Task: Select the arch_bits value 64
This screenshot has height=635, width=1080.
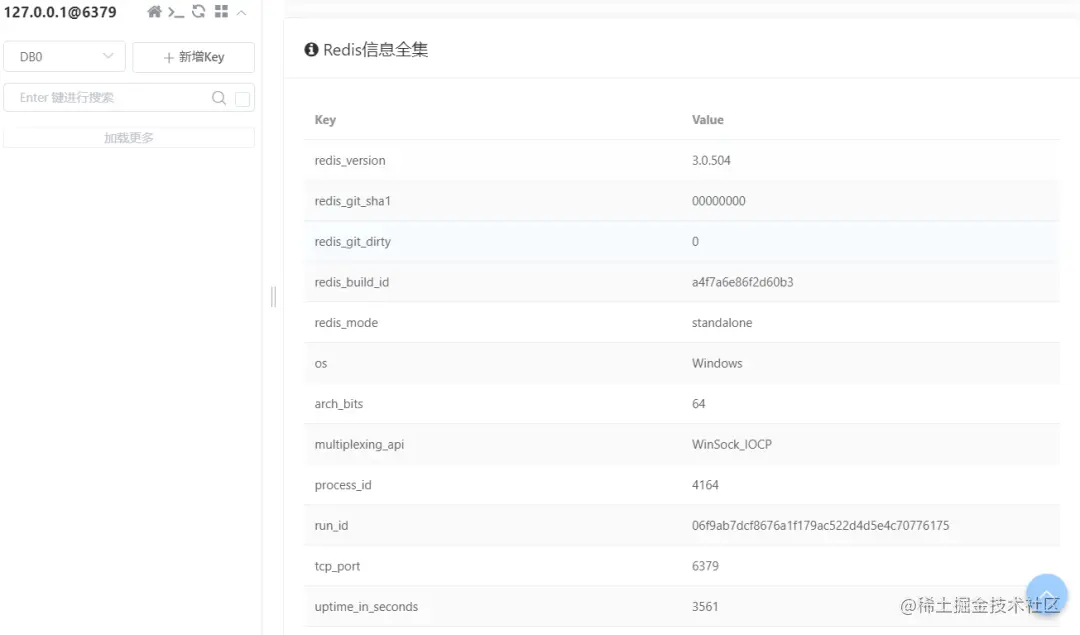Action: point(698,404)
